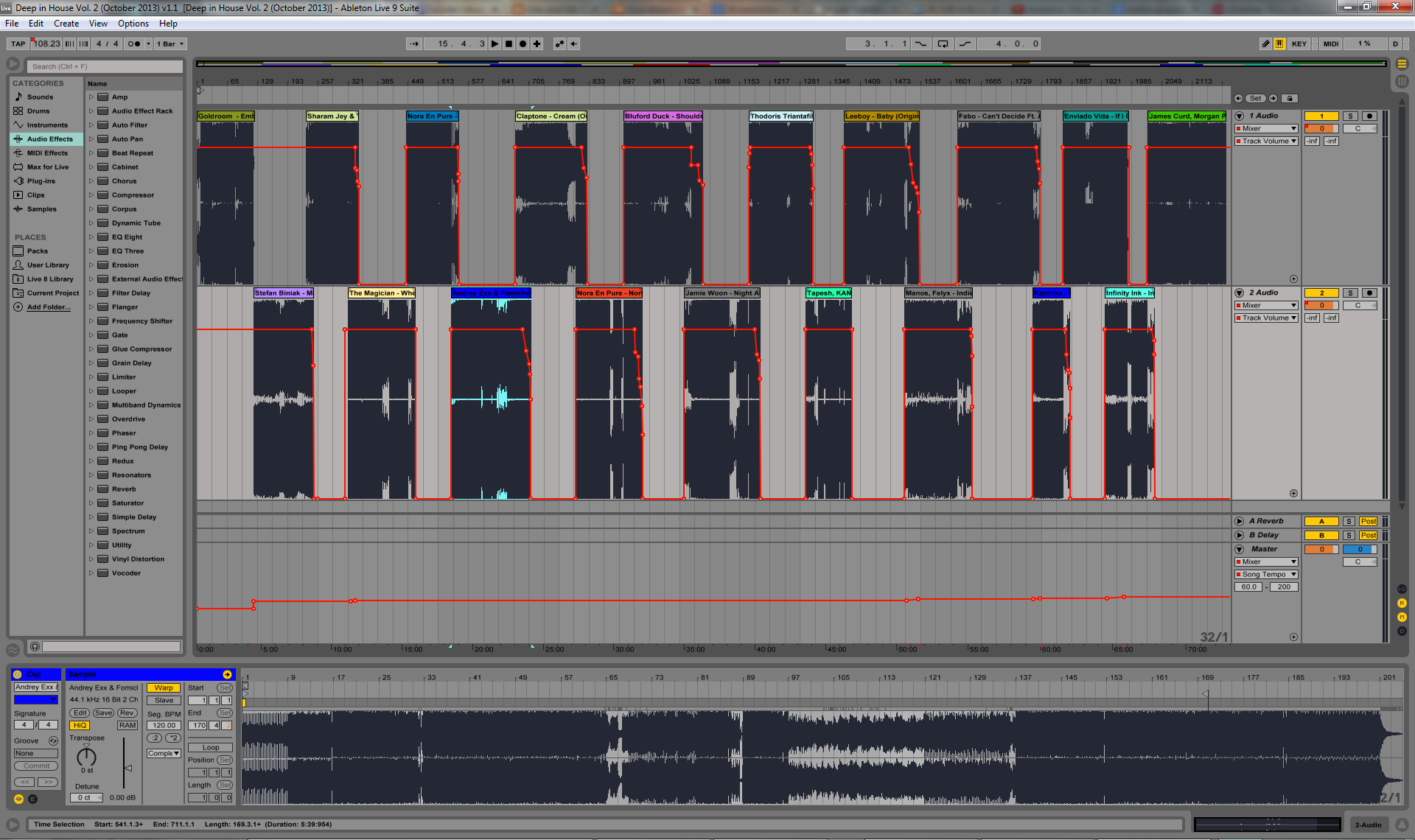Click the Back to Arrangement arrow
This screenshot has width=1415, height=840.
[574, 44]
